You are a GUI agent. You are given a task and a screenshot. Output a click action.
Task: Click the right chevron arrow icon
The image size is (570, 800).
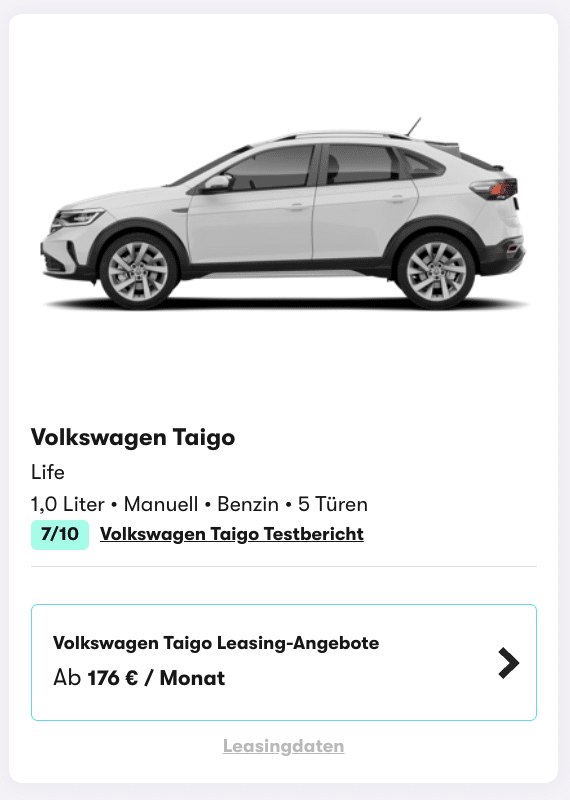[x=508, y=663]
